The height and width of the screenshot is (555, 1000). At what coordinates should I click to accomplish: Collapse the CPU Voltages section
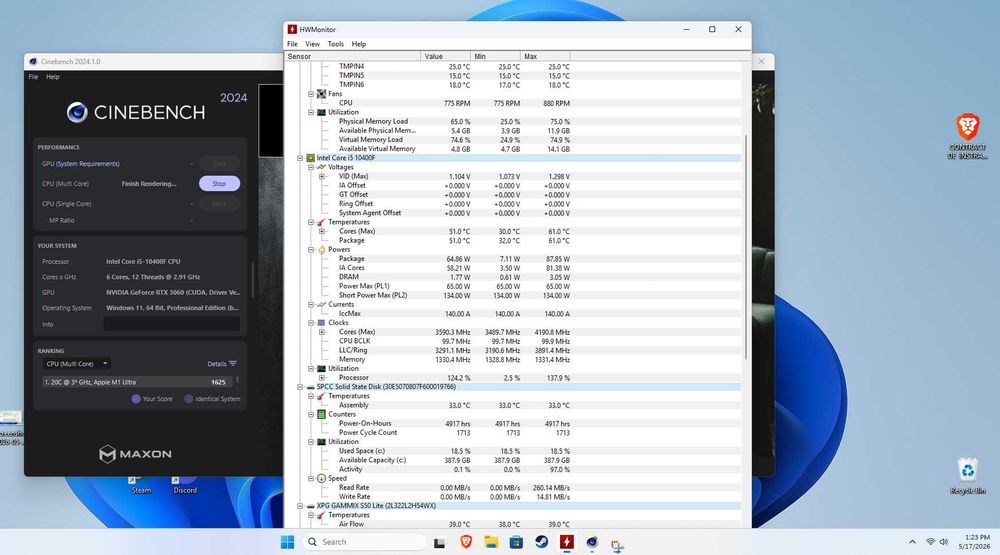[311, 167]
